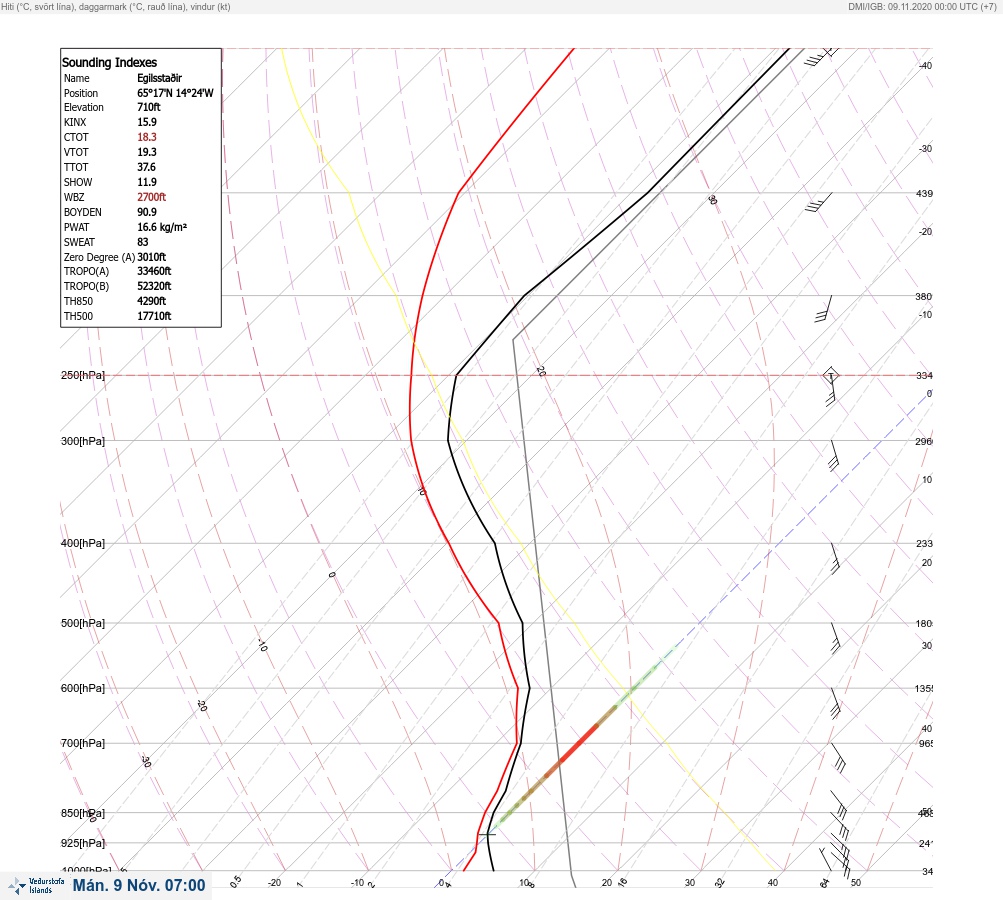1003x900 pixels.
Task: Click the KINX value 15.9
Action: (x=146, y=122)
